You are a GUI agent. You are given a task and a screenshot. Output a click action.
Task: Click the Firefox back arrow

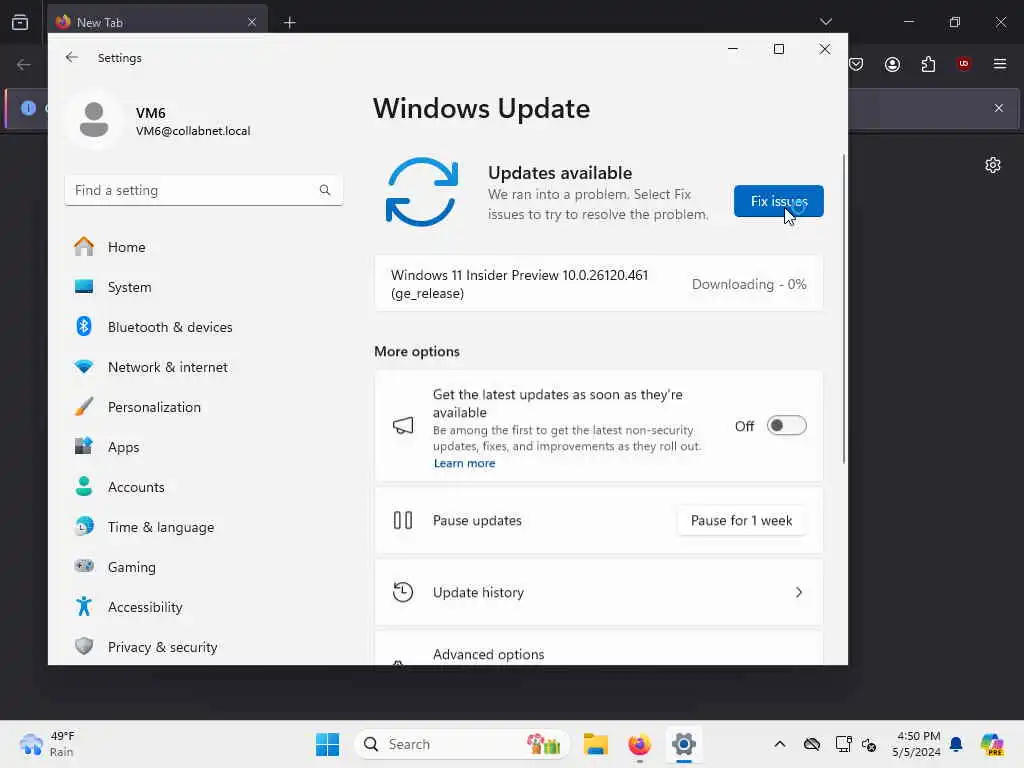[24, 64]
